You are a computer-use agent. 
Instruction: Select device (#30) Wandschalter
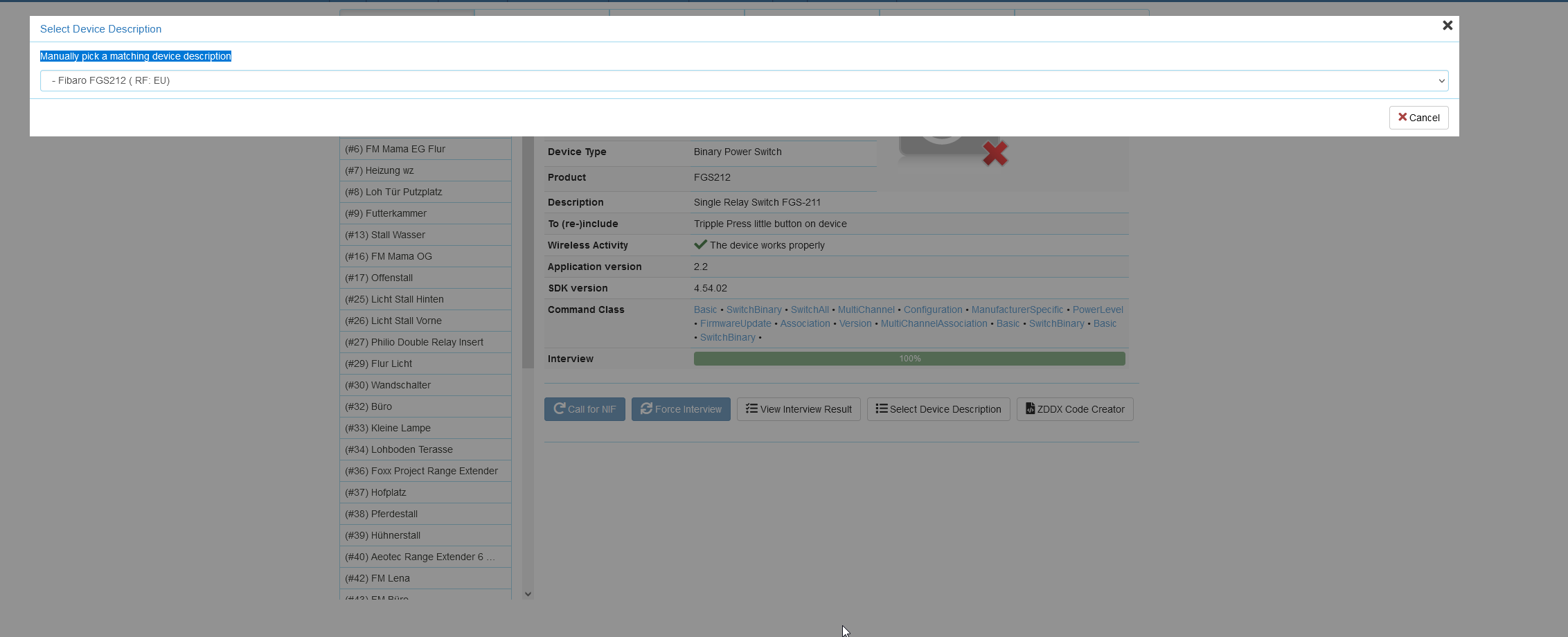tap(425, 385)
